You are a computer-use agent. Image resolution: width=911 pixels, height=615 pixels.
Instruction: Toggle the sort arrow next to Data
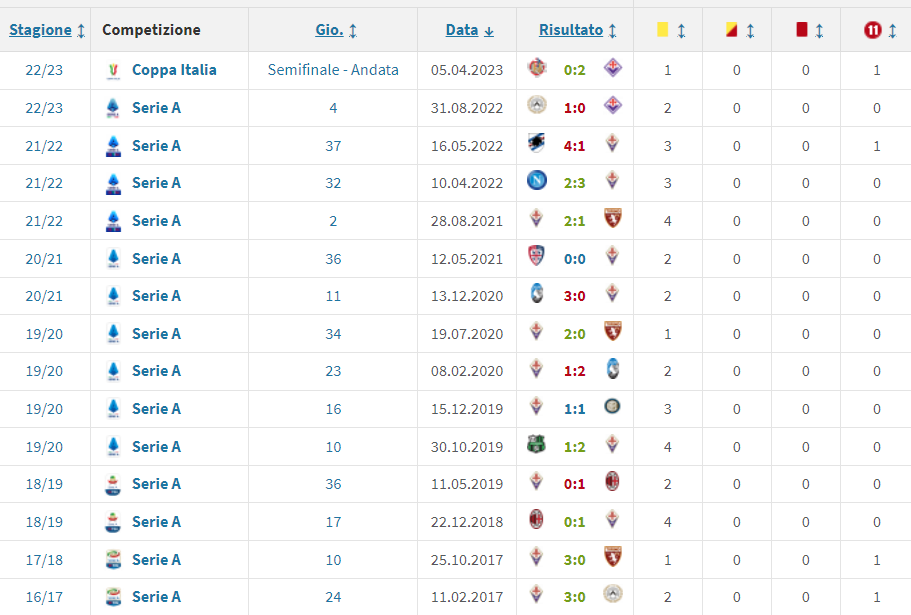point(489,31)
